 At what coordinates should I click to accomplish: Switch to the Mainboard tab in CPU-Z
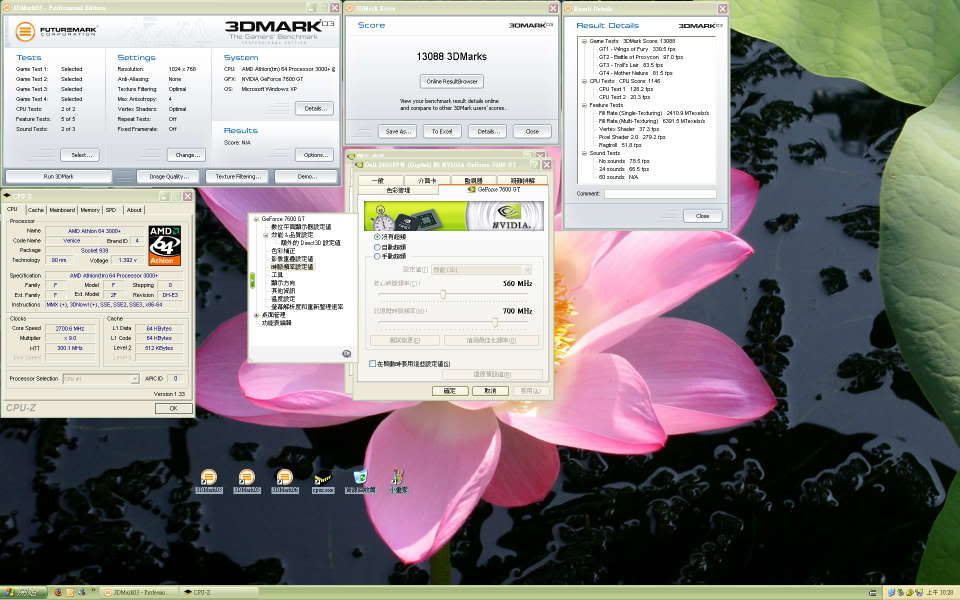[x=62, y=210]
